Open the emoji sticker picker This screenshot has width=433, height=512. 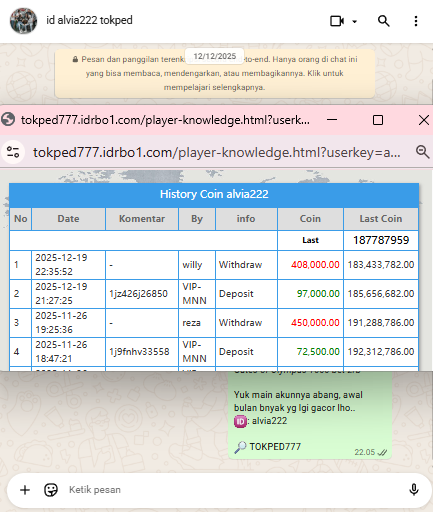[51, 490]
